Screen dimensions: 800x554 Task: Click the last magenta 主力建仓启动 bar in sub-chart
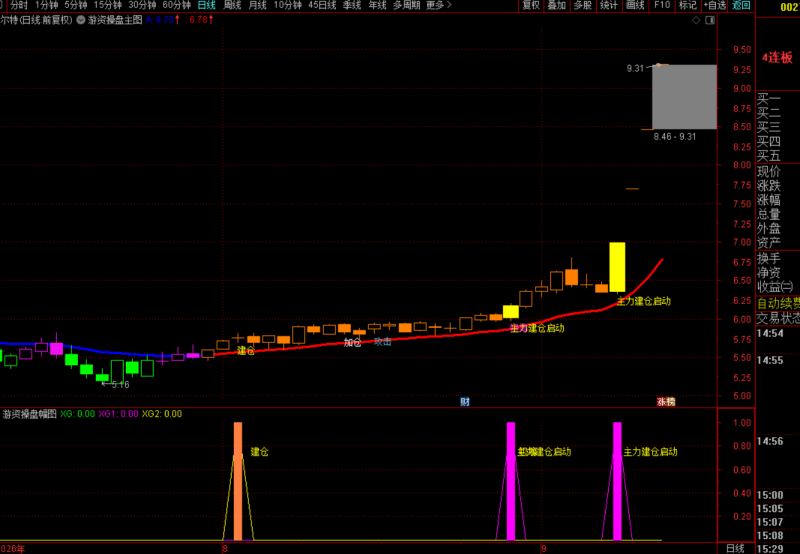point(617,481)
